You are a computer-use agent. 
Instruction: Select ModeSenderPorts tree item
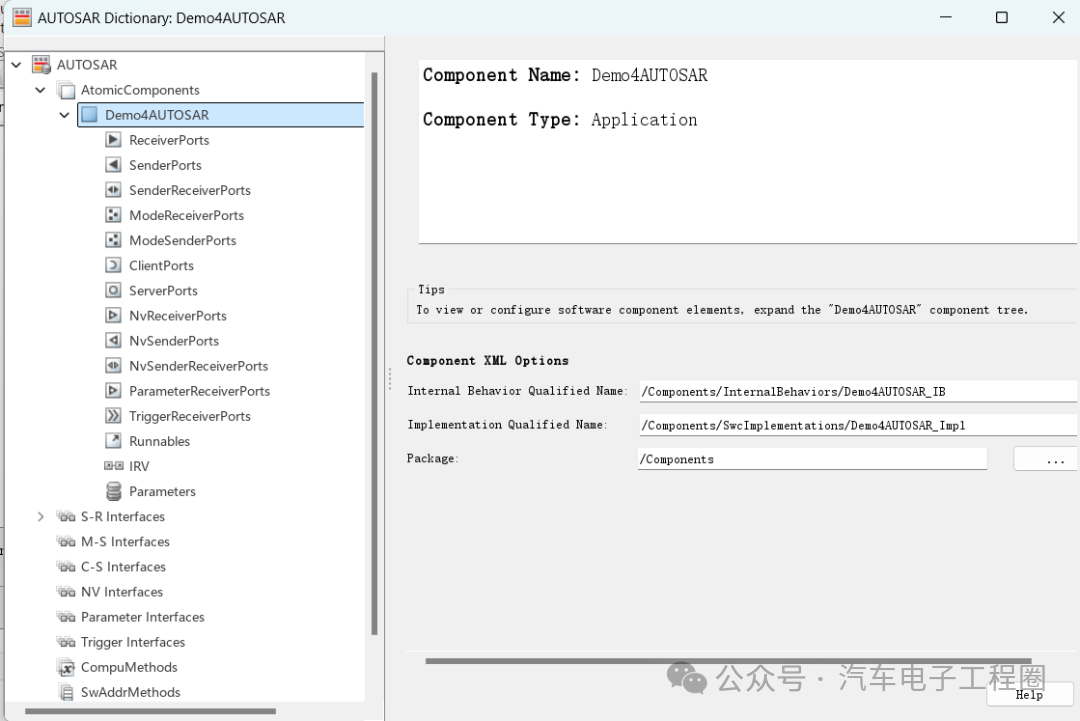tap(183, 240)
